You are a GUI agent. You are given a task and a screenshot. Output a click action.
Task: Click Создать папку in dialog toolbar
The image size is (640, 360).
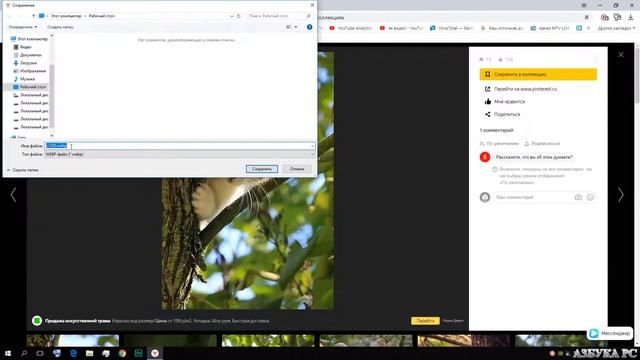(60, 27)
